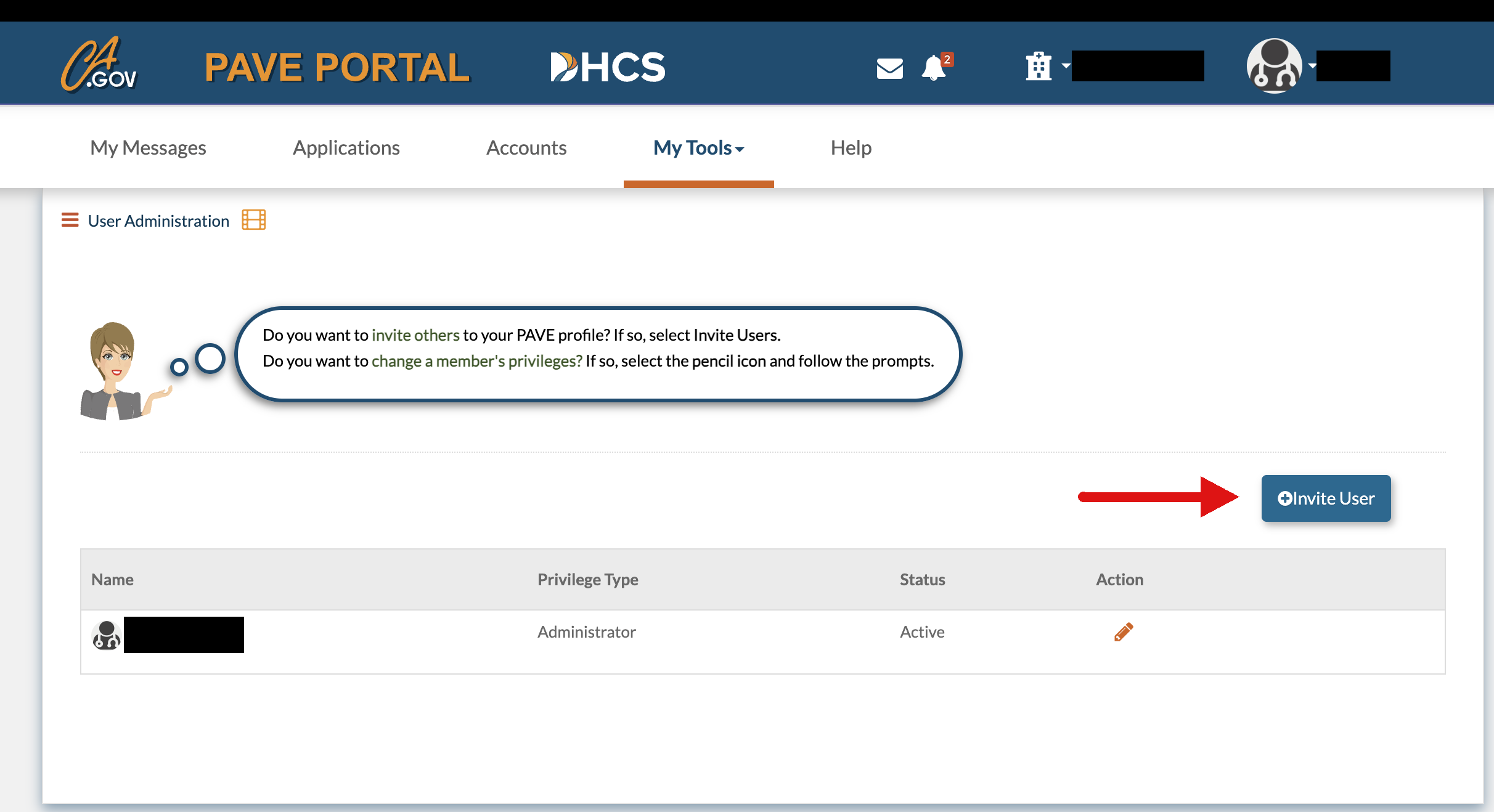Open the My Tools dropdown menu
This screenshot has width=1494, height=812.
tap(699, 148)
